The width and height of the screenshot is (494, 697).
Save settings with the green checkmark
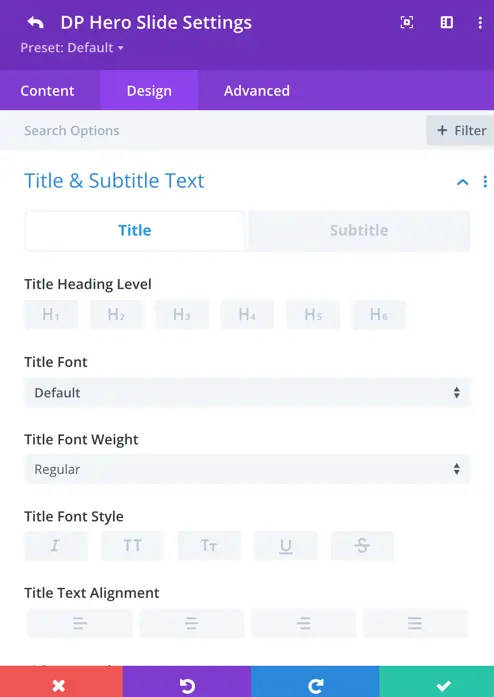tap(437, 681)
